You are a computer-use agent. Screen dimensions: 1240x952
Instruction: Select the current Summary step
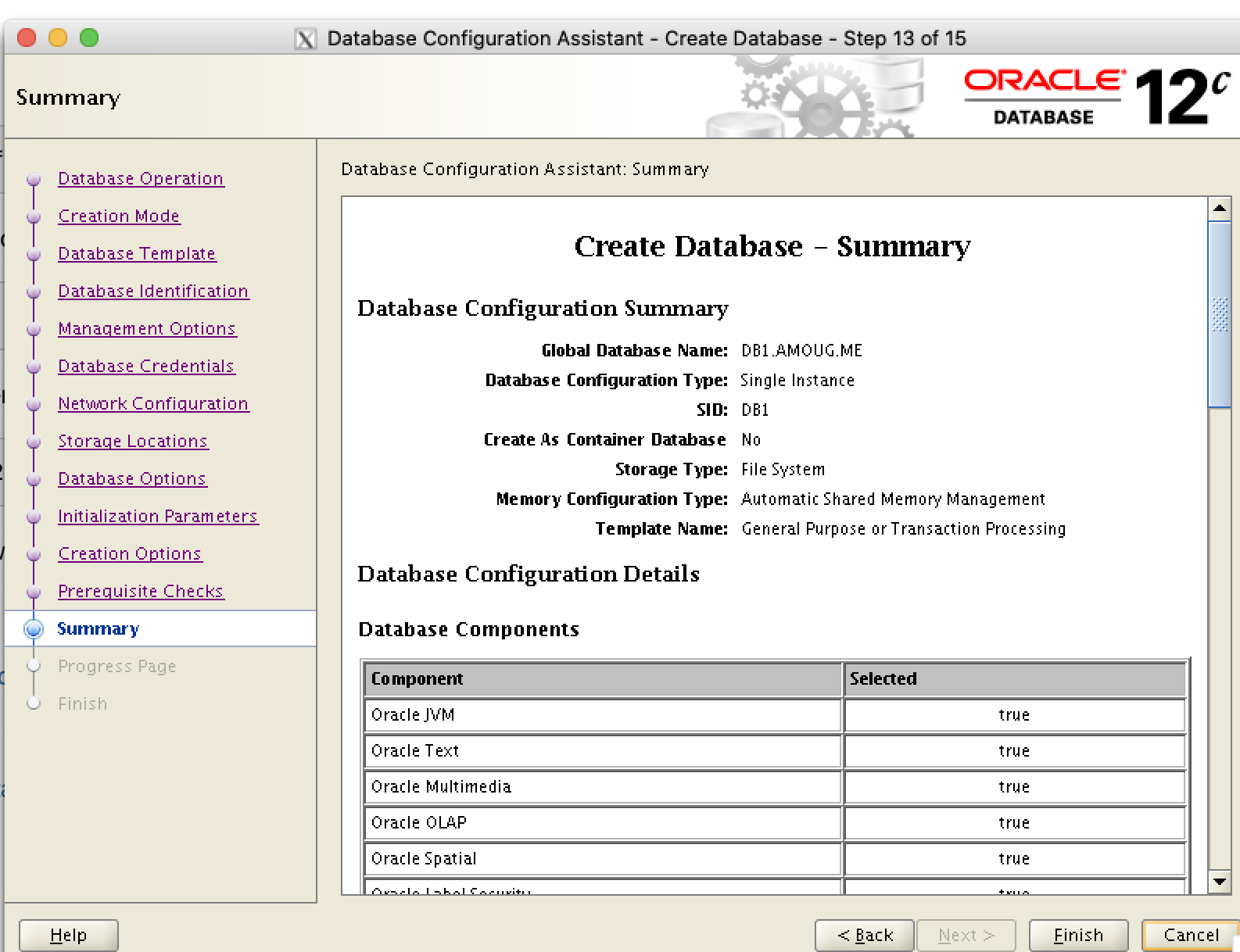point(98,628)
